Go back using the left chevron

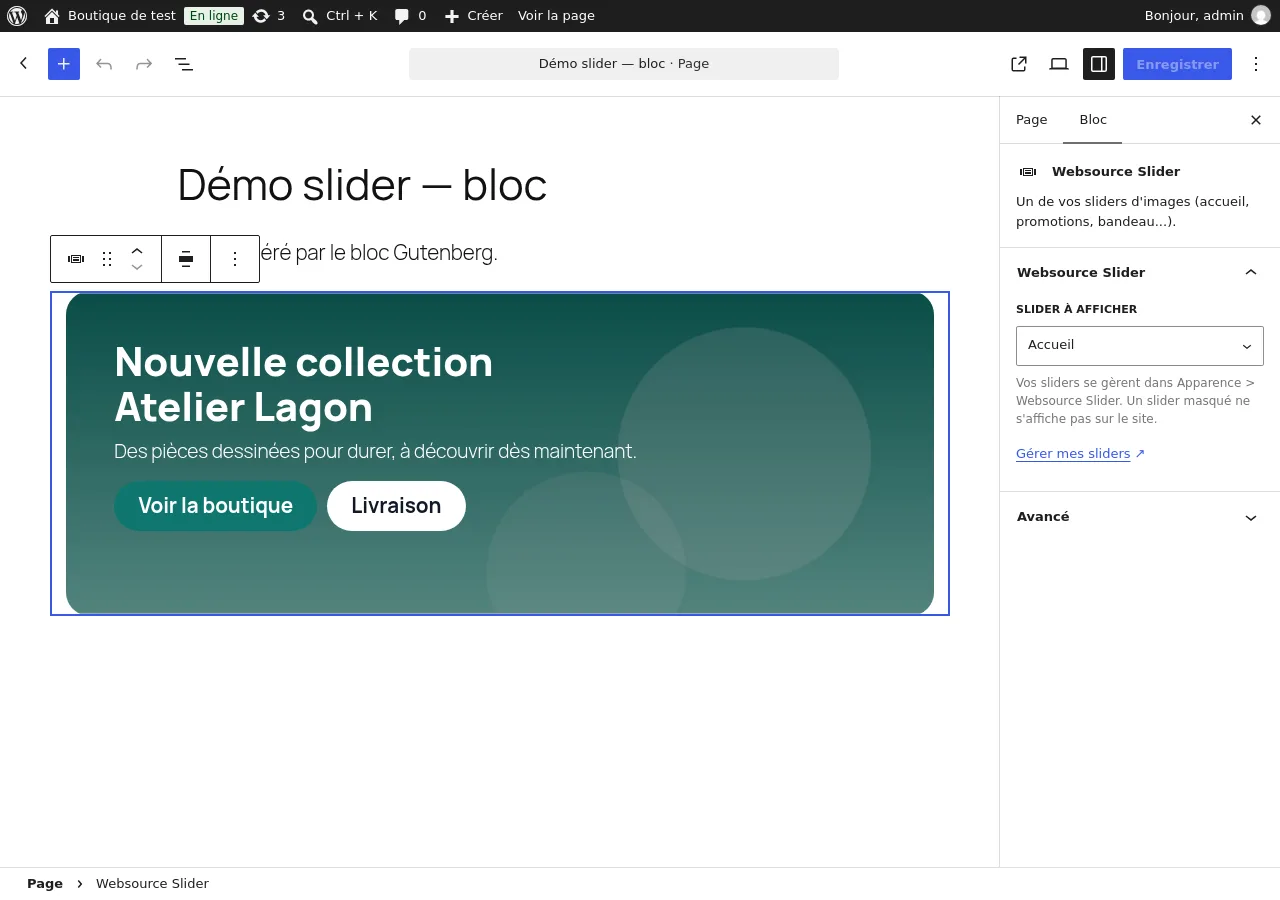(24, 64)
